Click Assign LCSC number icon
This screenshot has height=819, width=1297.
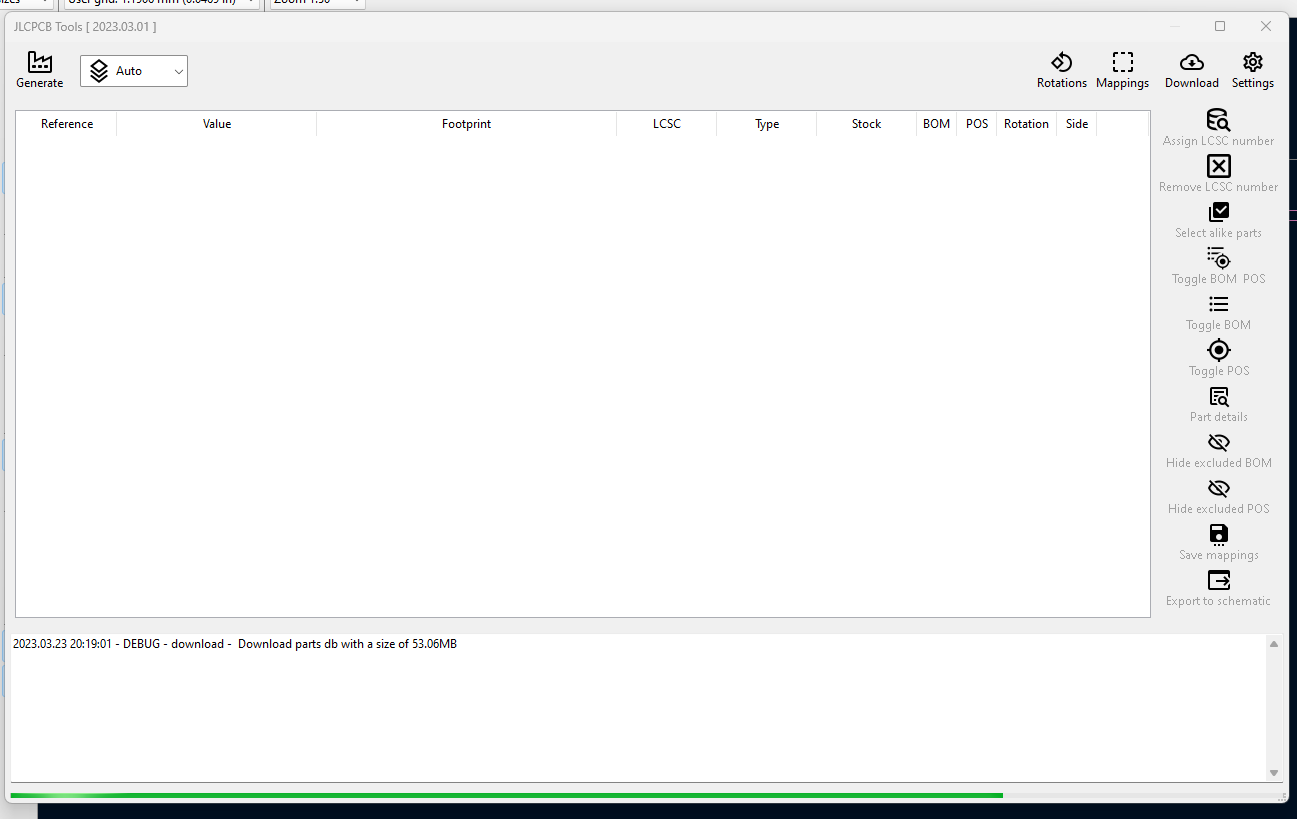click(1219, 120)
